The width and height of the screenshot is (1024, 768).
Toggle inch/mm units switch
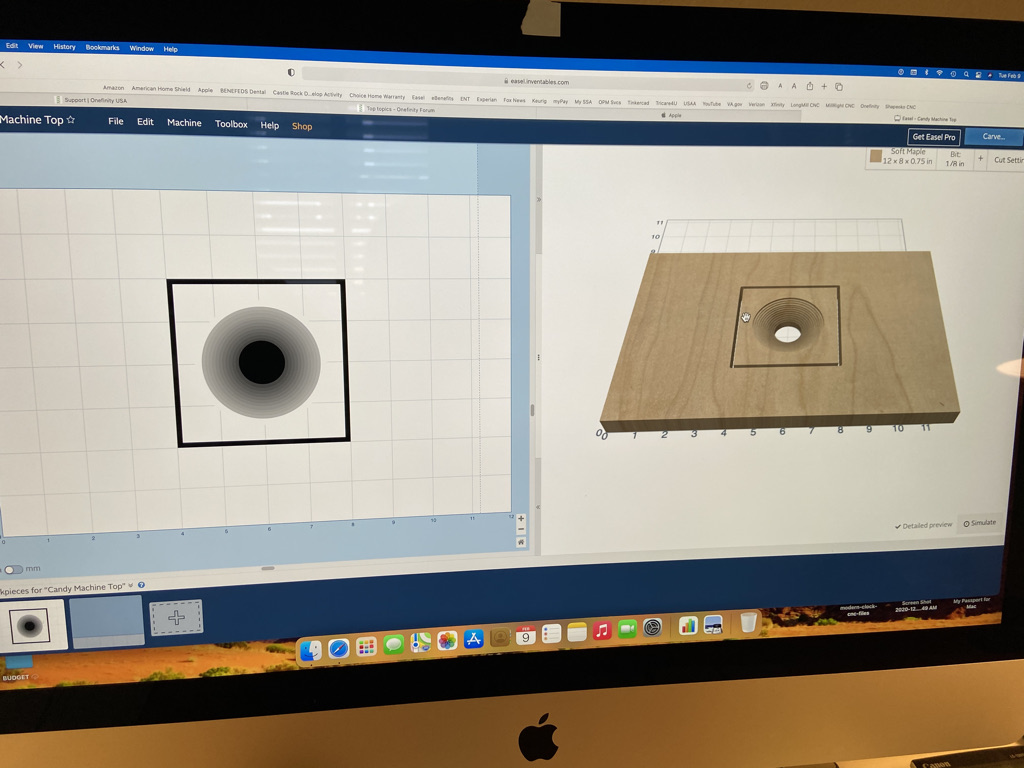pyautogui.click(x=13, y=569)
